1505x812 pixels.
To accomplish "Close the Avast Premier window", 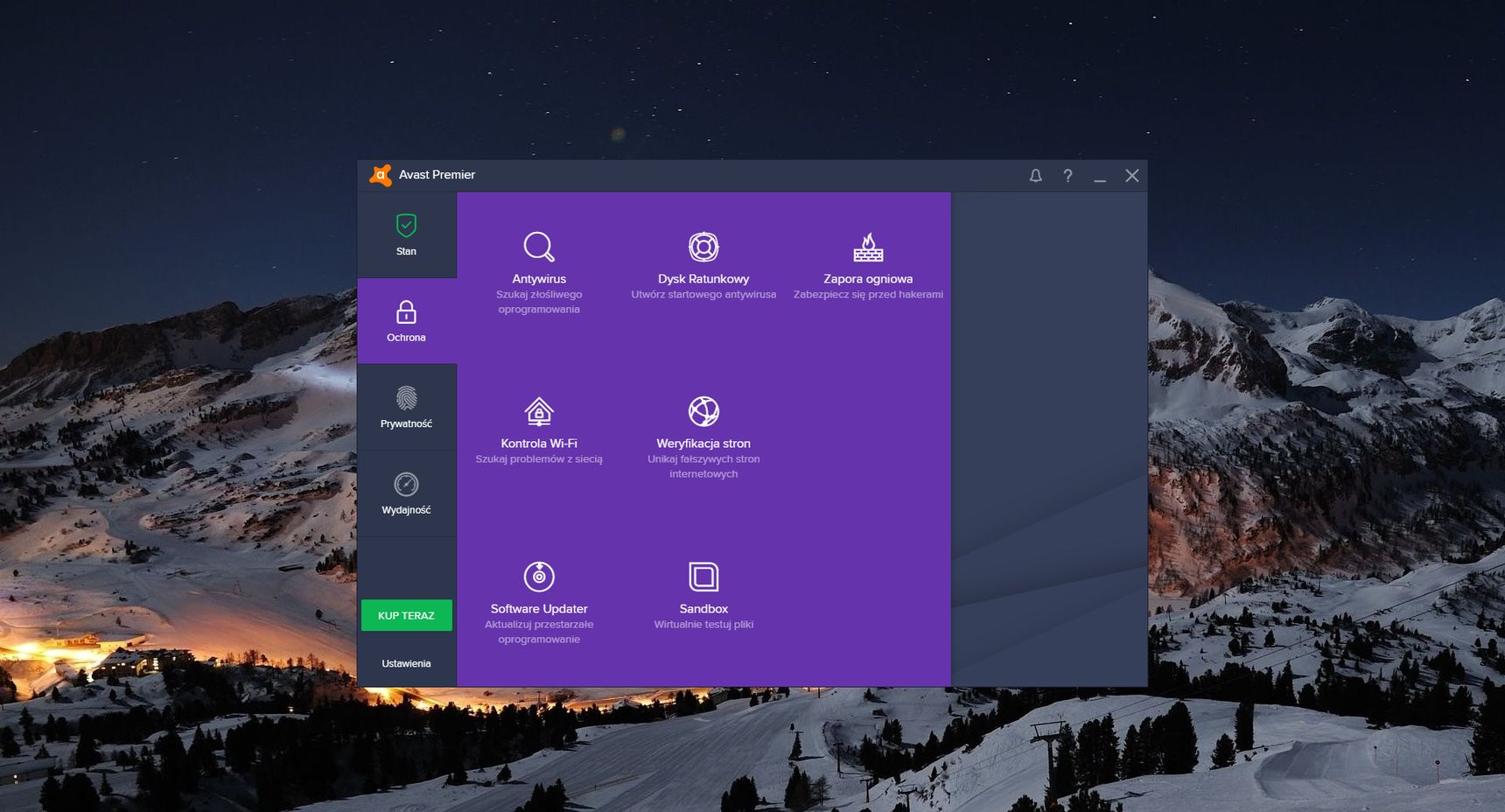I will pos(1132,176).
